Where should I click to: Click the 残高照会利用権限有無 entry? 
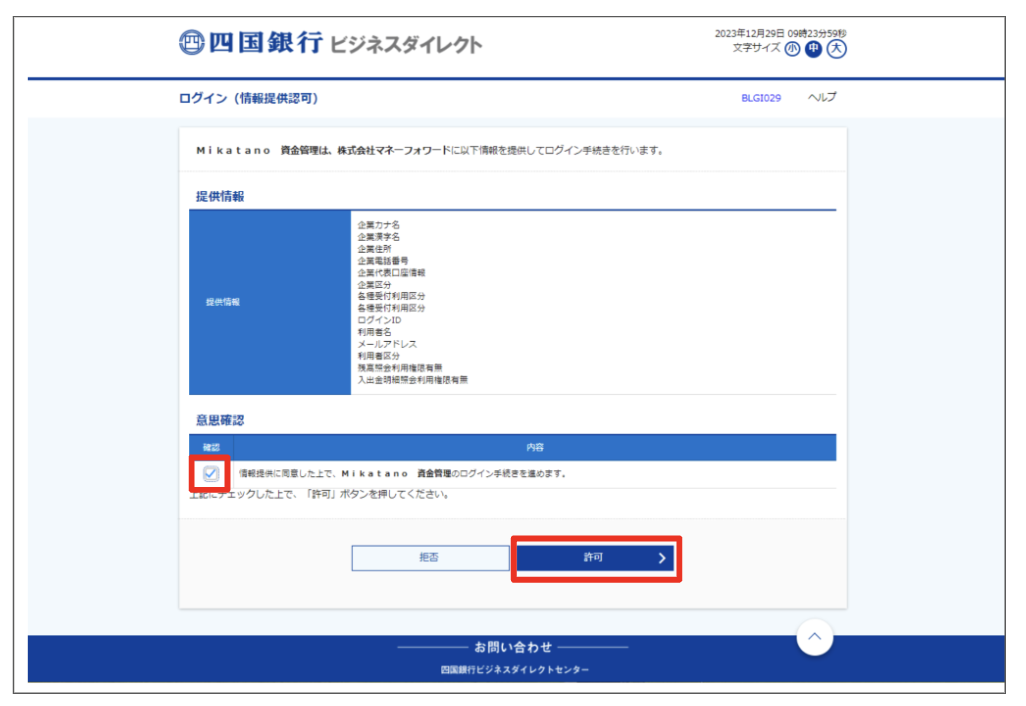pos(400,368)
